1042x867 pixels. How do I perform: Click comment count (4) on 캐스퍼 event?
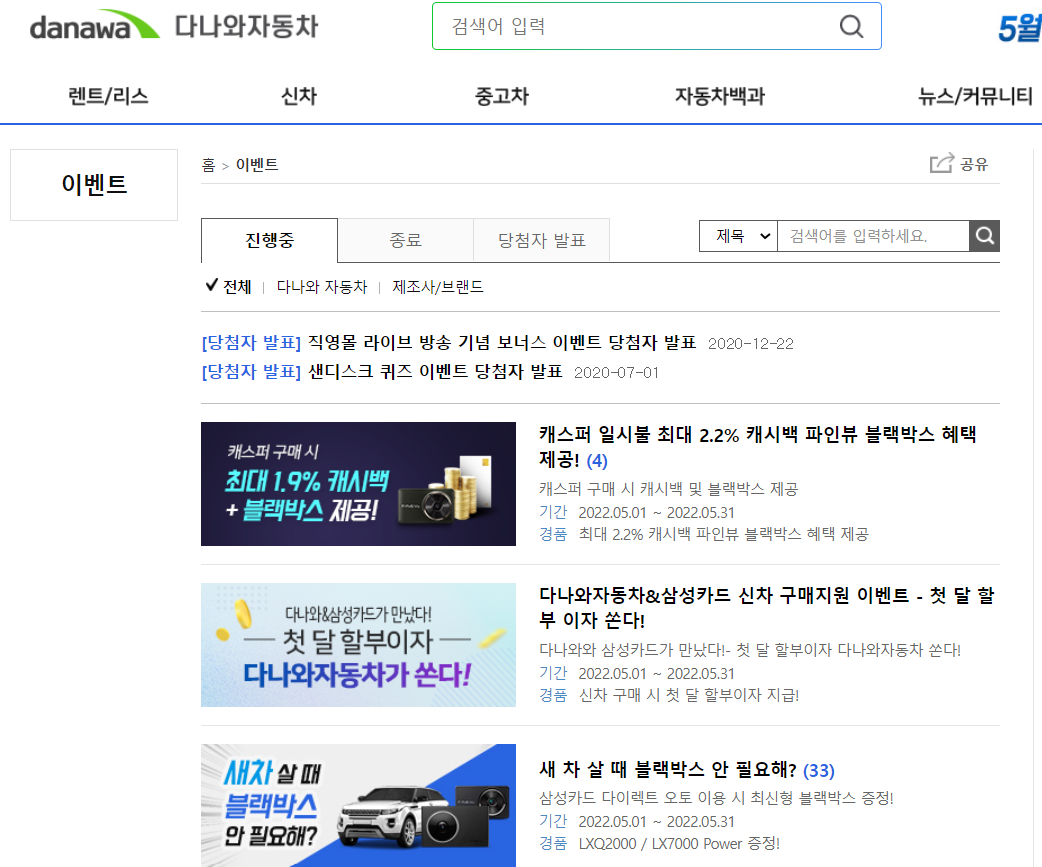597,460
